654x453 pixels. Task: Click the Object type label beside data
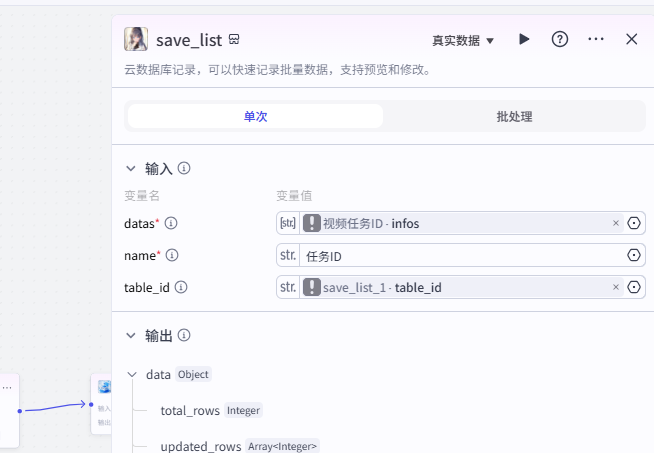193,374
